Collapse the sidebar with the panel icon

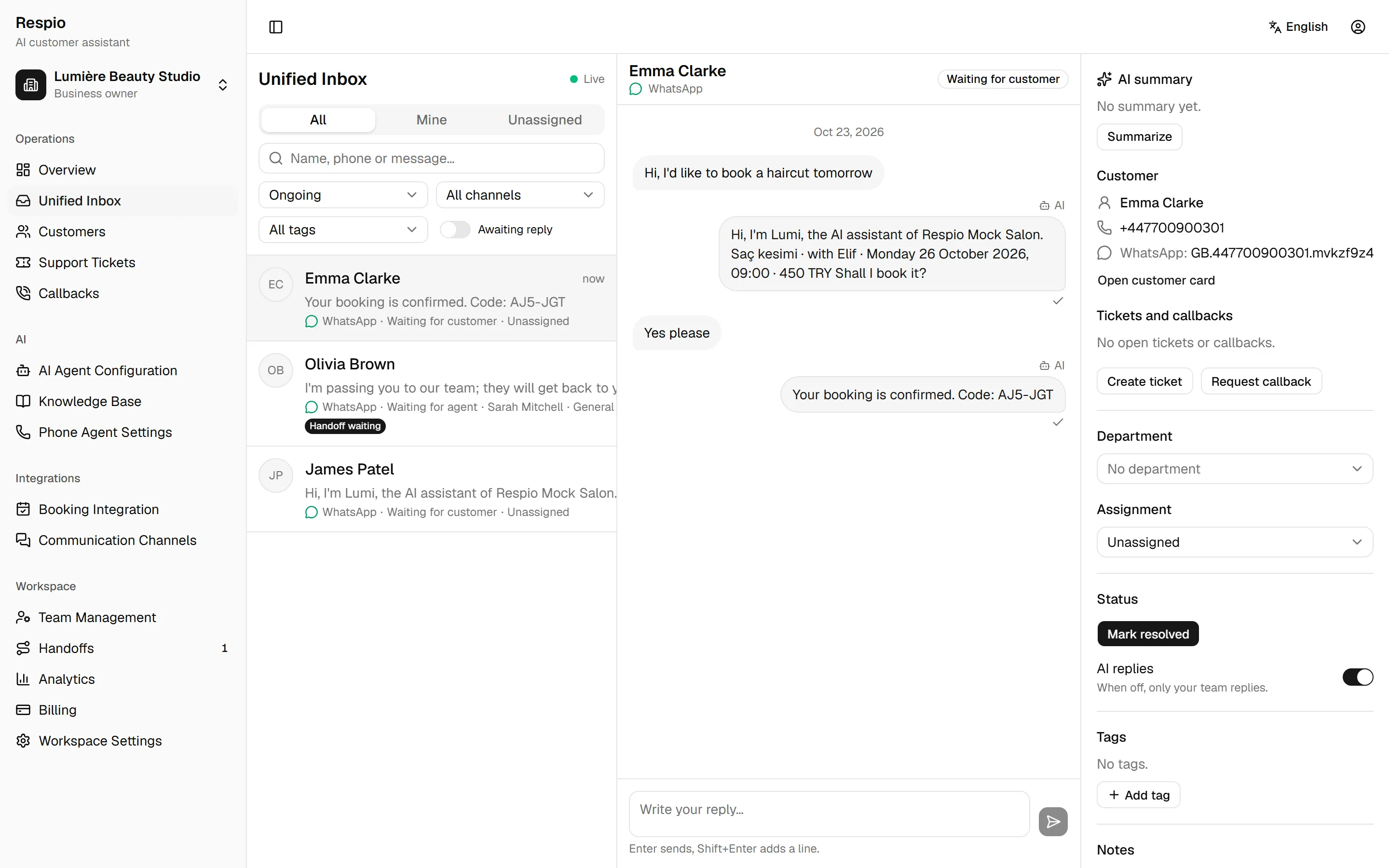pos(275,27)
